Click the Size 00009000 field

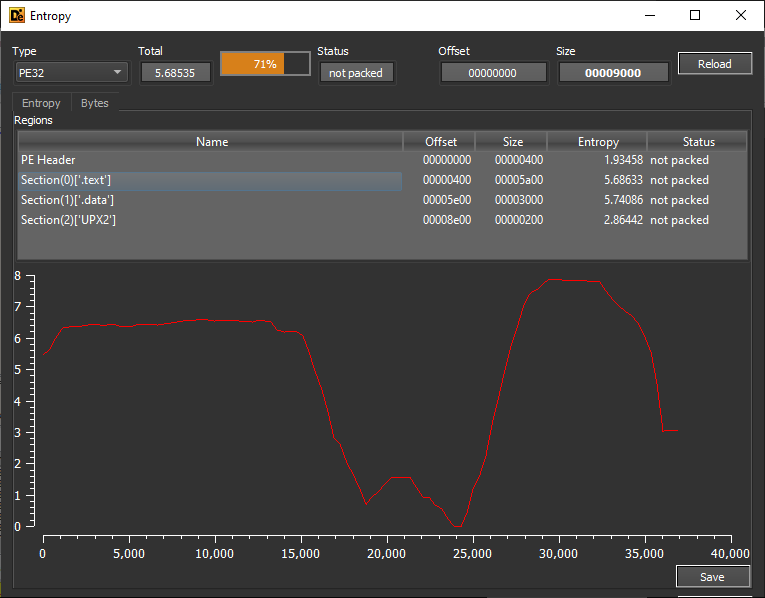tap(613, 72)
